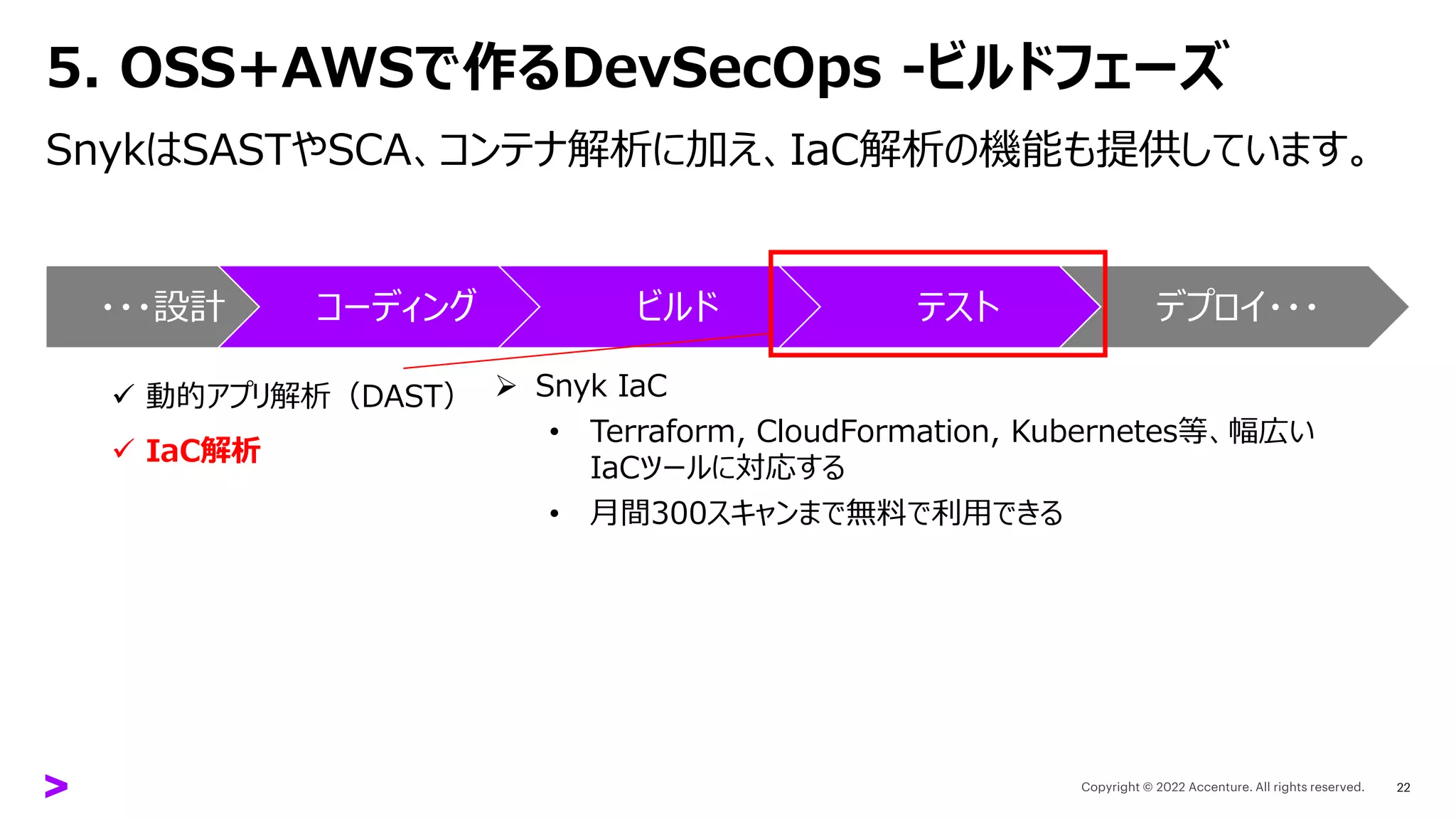The width and height of the screenshot is (1456, 819).
Task: Select the コーディング phase arrow
Action: tap(395, 306)
